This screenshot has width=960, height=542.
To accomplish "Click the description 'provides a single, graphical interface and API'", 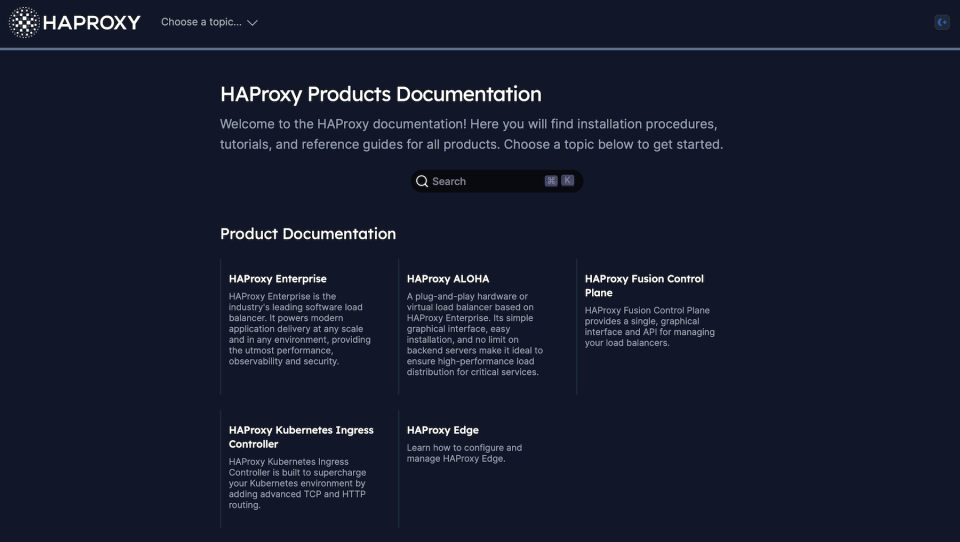I will point(650,326).
